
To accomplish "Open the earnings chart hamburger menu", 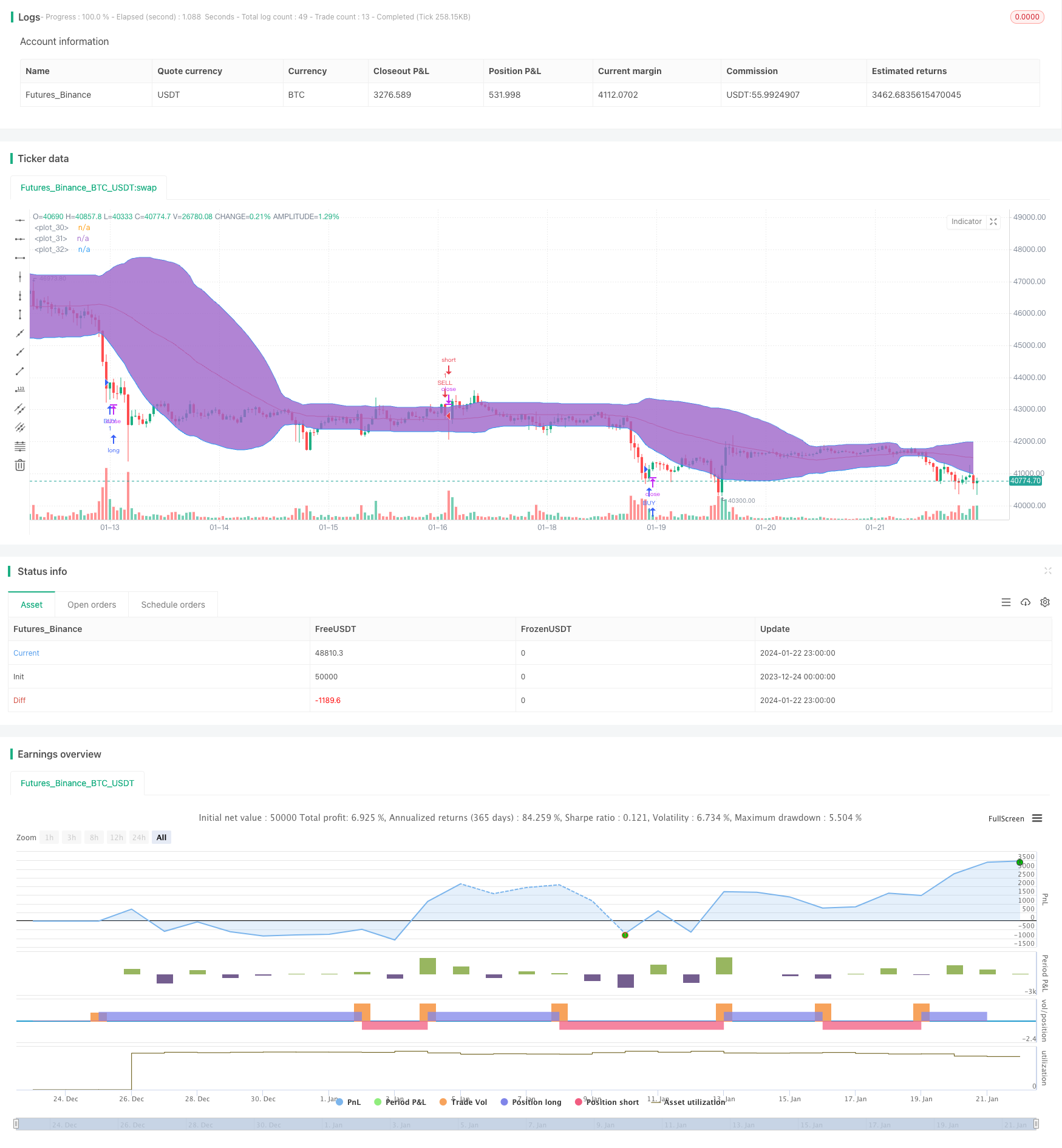I will coord(1037,818).
